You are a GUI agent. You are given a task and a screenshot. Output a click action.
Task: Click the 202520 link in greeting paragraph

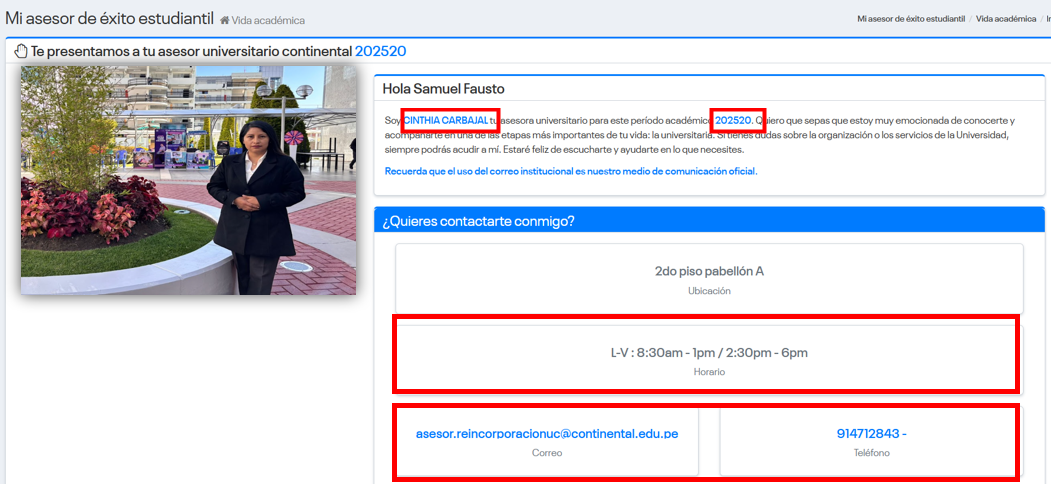733,120
